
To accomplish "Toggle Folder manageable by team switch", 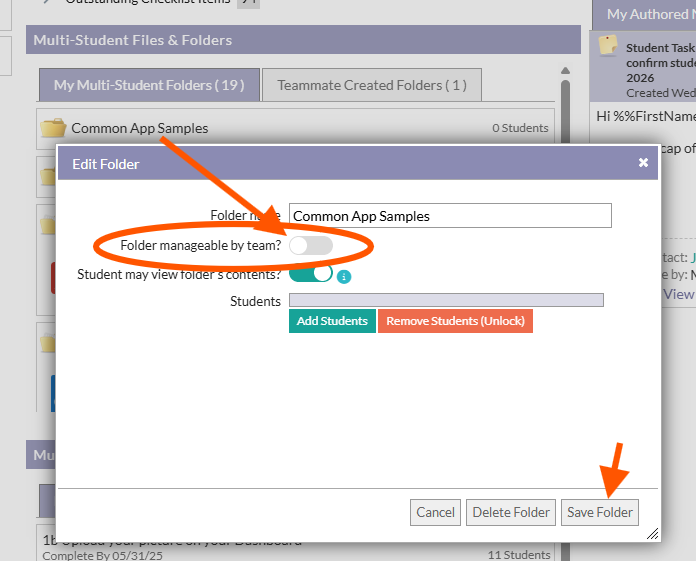I will click(311, 245).
